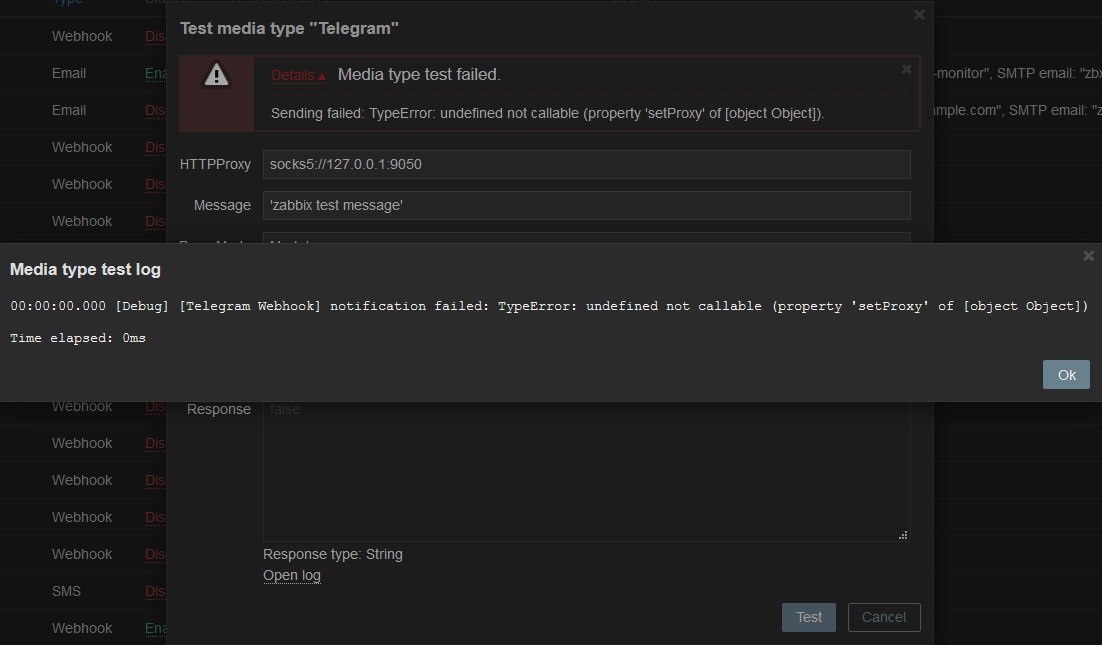1102x645 pixels.
Task: Click the 'Time elapsed: 0ms' log line
Action: 78,338
